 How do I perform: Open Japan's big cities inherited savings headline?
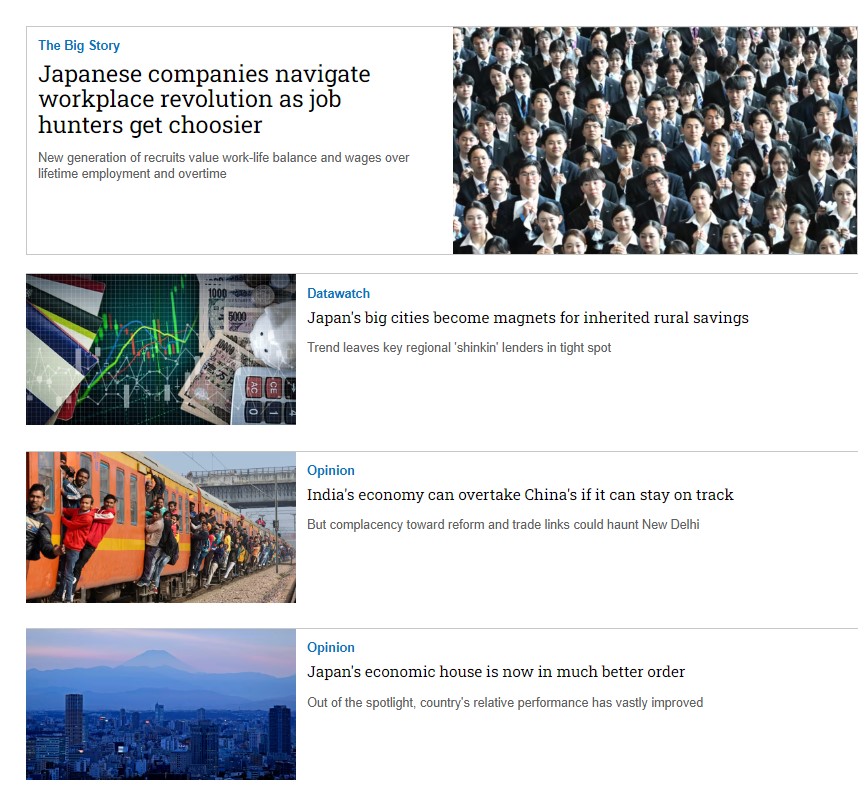527,318
